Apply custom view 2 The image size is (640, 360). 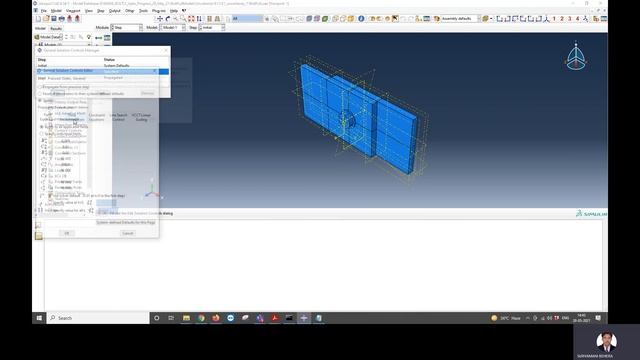(x=562, y=19)
